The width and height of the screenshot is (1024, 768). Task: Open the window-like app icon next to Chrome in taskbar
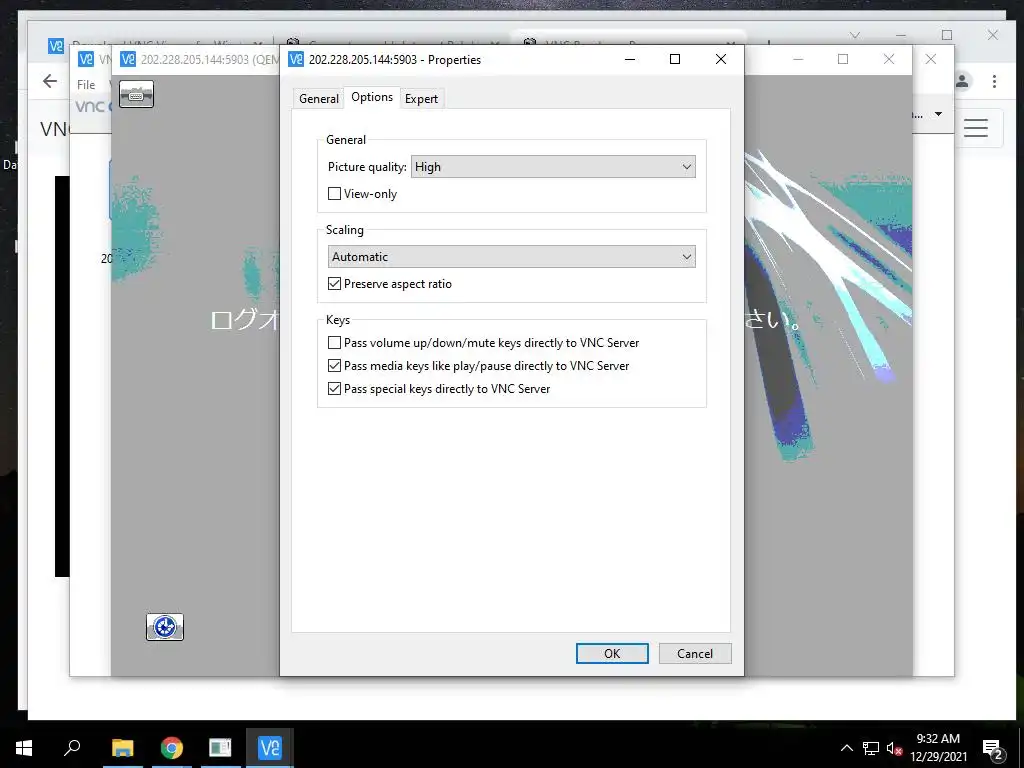220,748
